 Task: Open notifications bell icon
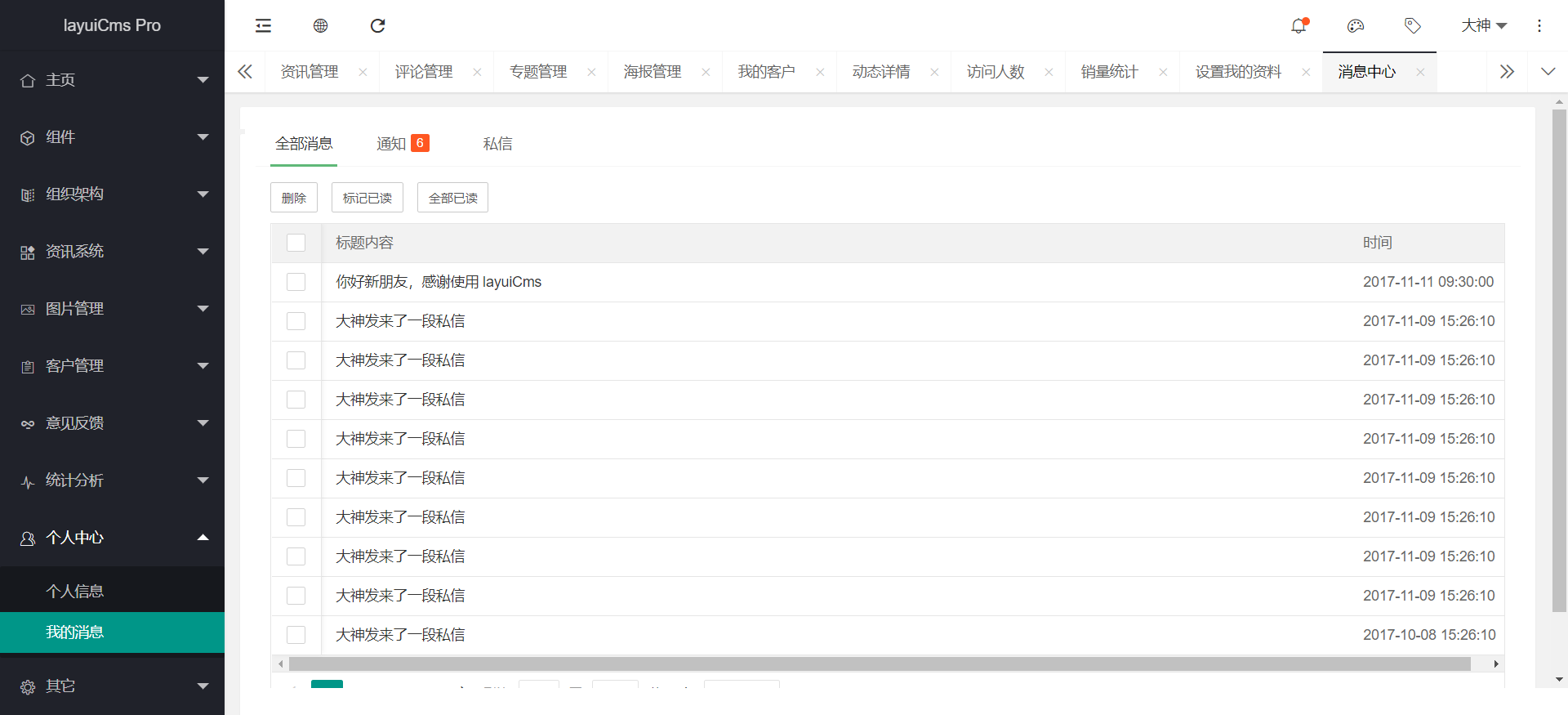click(1298, 25)
